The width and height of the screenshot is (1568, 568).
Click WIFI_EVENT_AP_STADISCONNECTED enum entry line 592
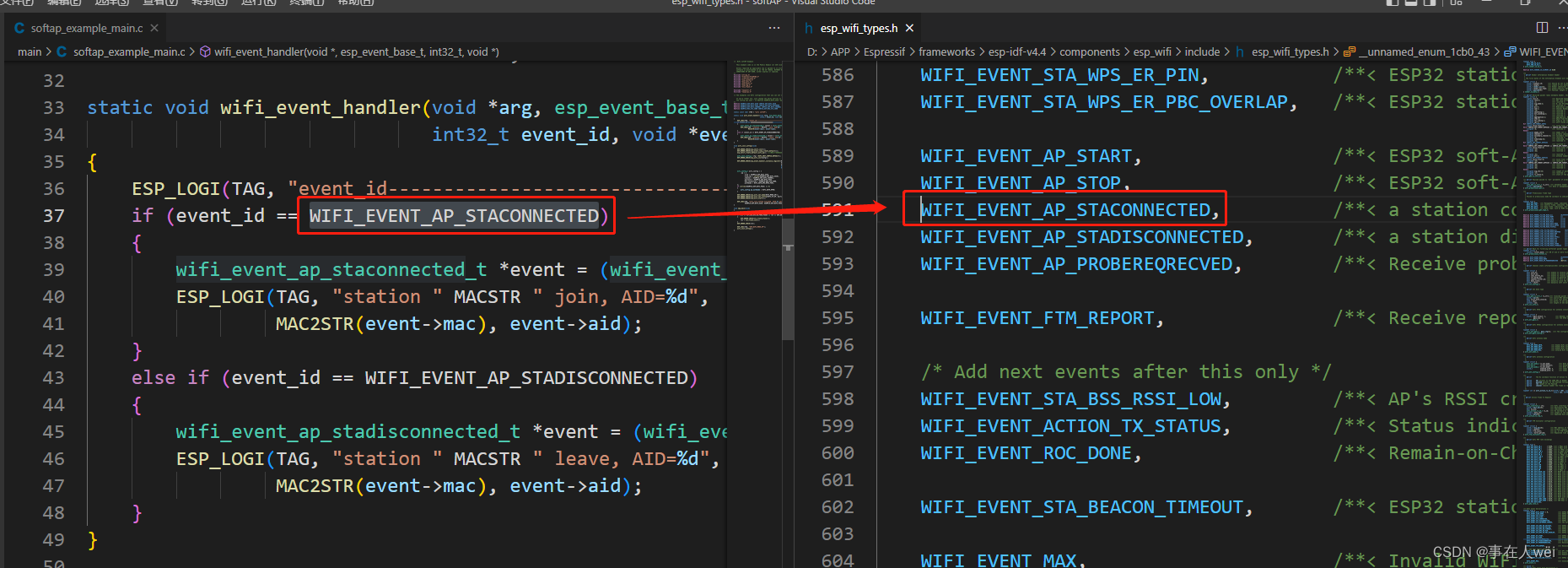1082,237
